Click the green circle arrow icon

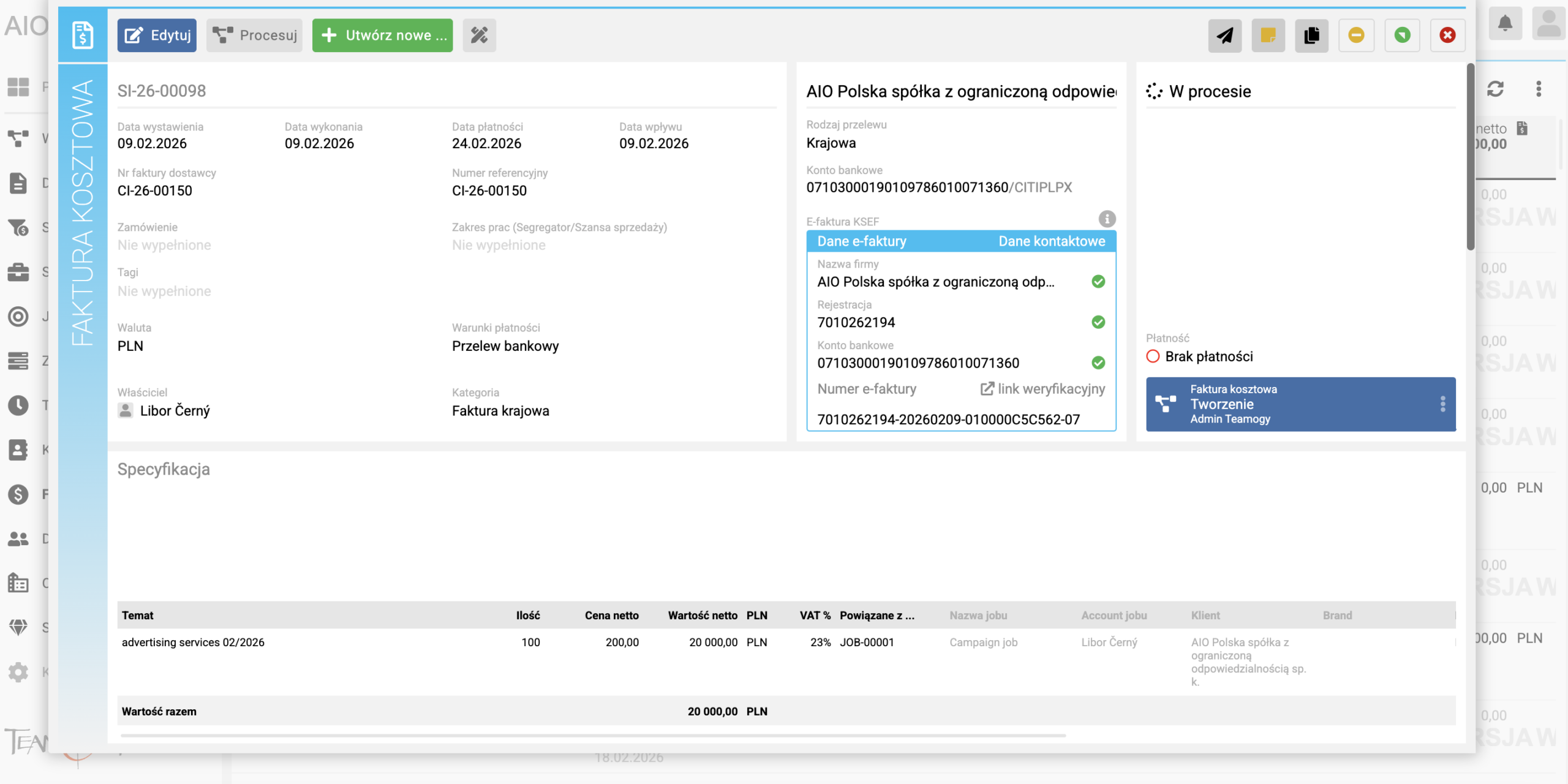[1402, 36]
